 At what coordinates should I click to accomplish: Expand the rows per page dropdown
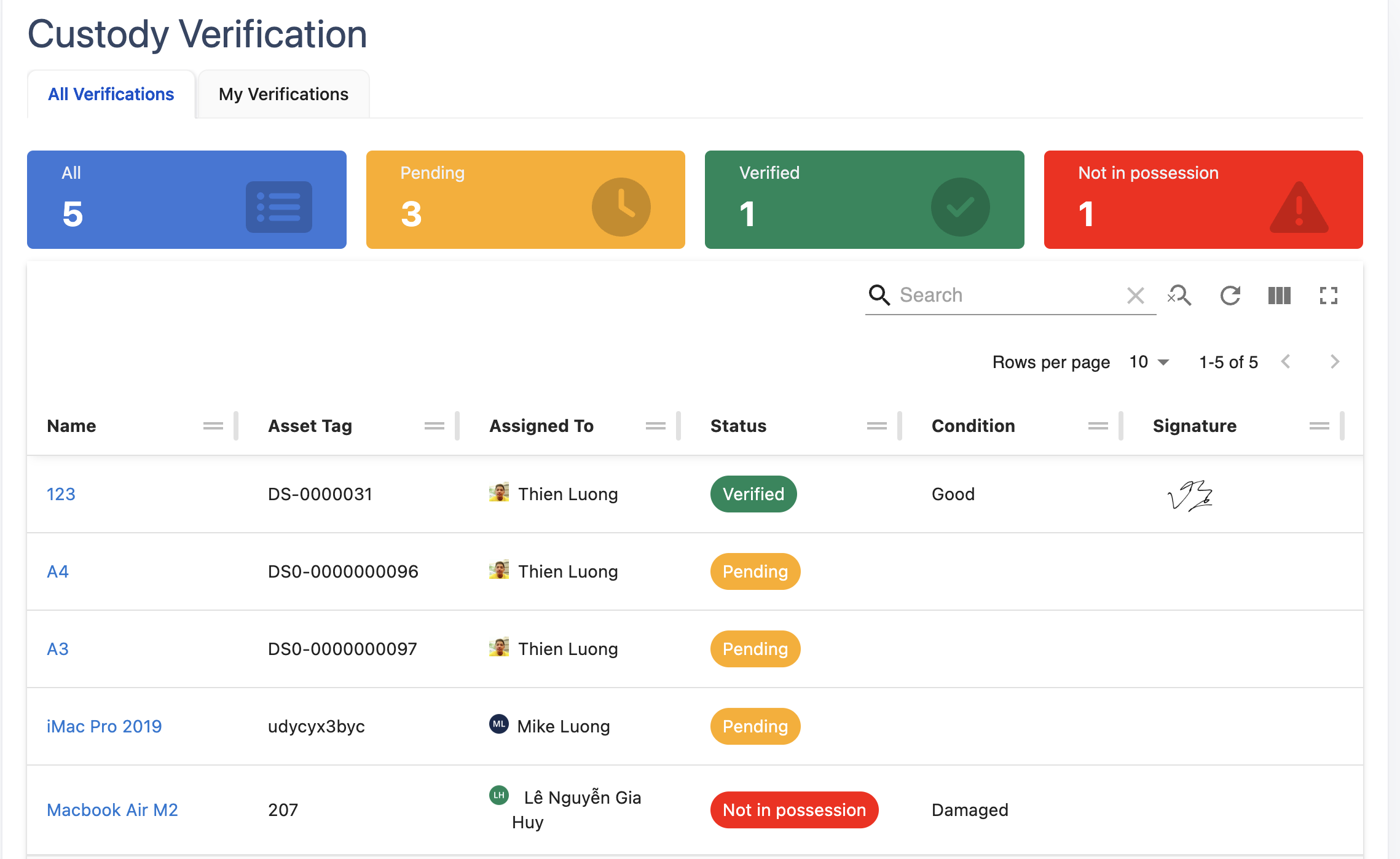click(x=1149, y=362)
